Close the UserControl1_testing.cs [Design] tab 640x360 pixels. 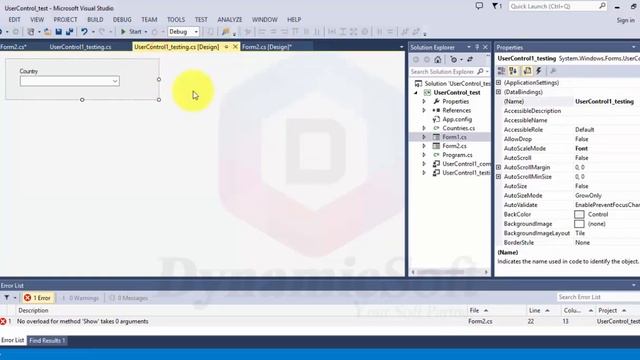(236, 47)
